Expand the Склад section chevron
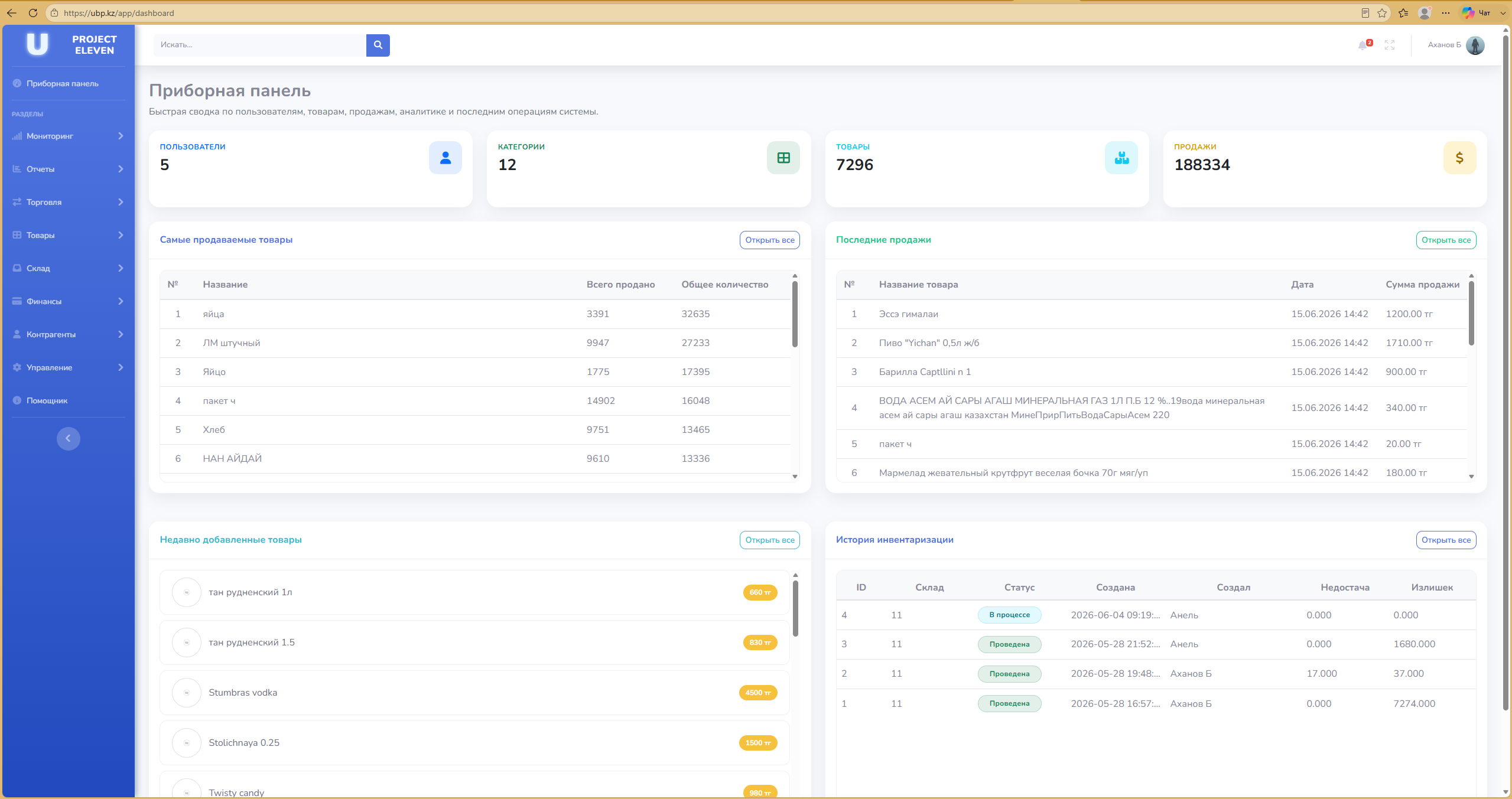Screen dimensions: 1512x799 [x=121, y=268]
